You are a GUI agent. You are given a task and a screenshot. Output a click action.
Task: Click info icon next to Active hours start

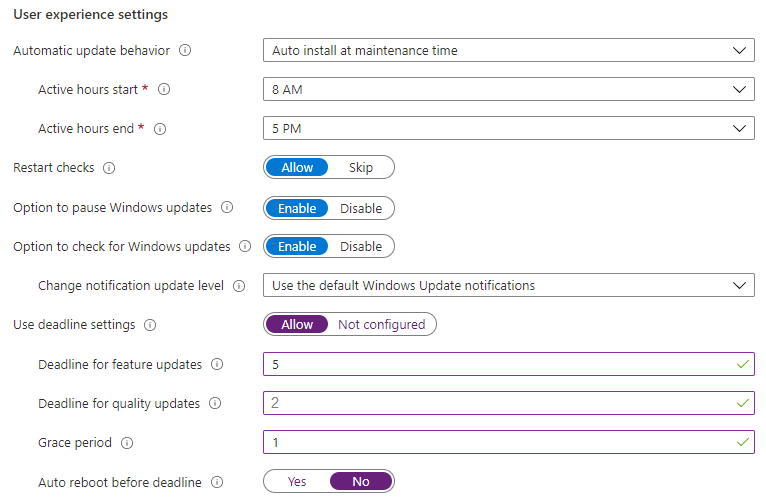164,90
